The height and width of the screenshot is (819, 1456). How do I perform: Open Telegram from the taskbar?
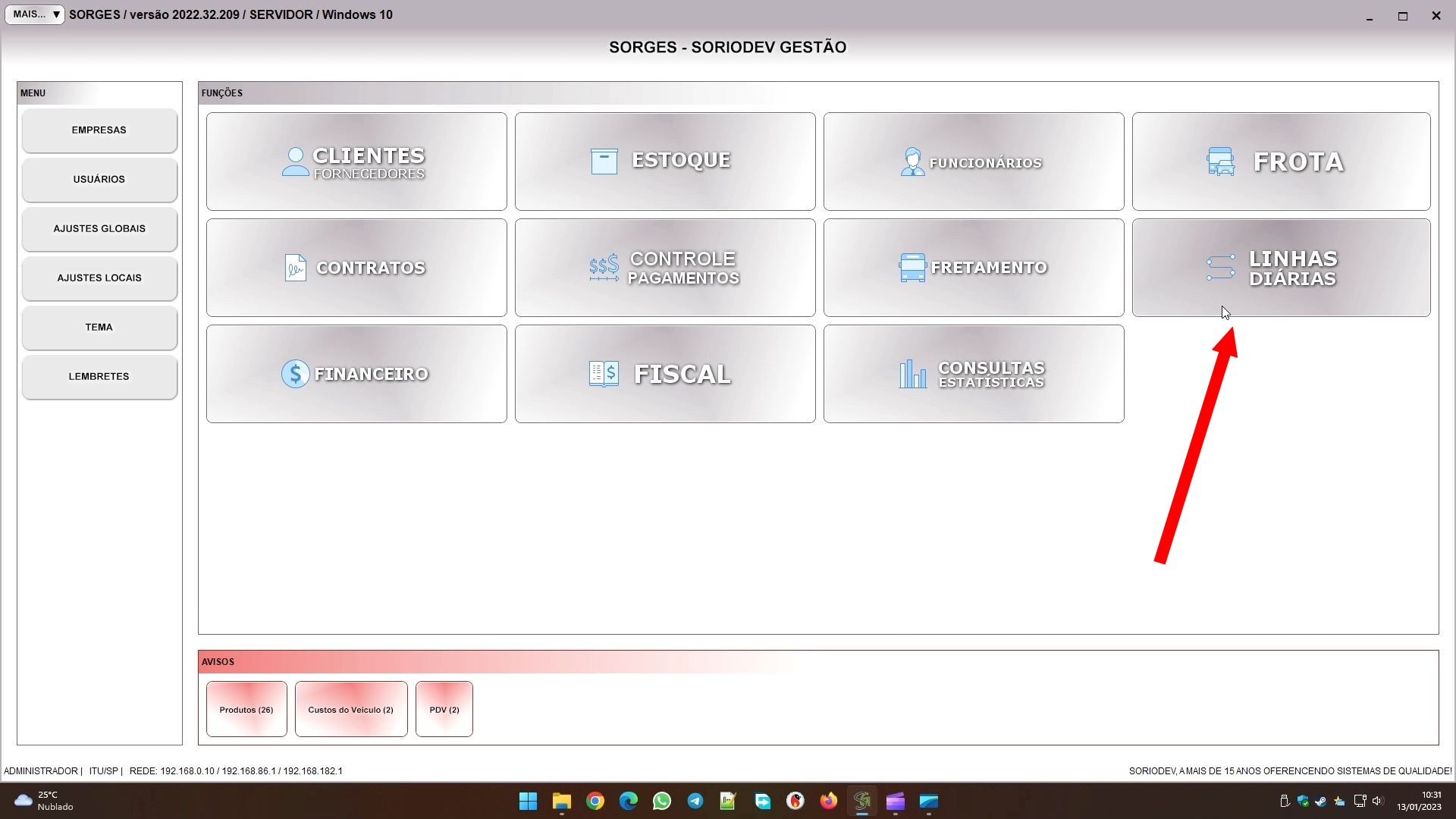click(x=695, y=801)
